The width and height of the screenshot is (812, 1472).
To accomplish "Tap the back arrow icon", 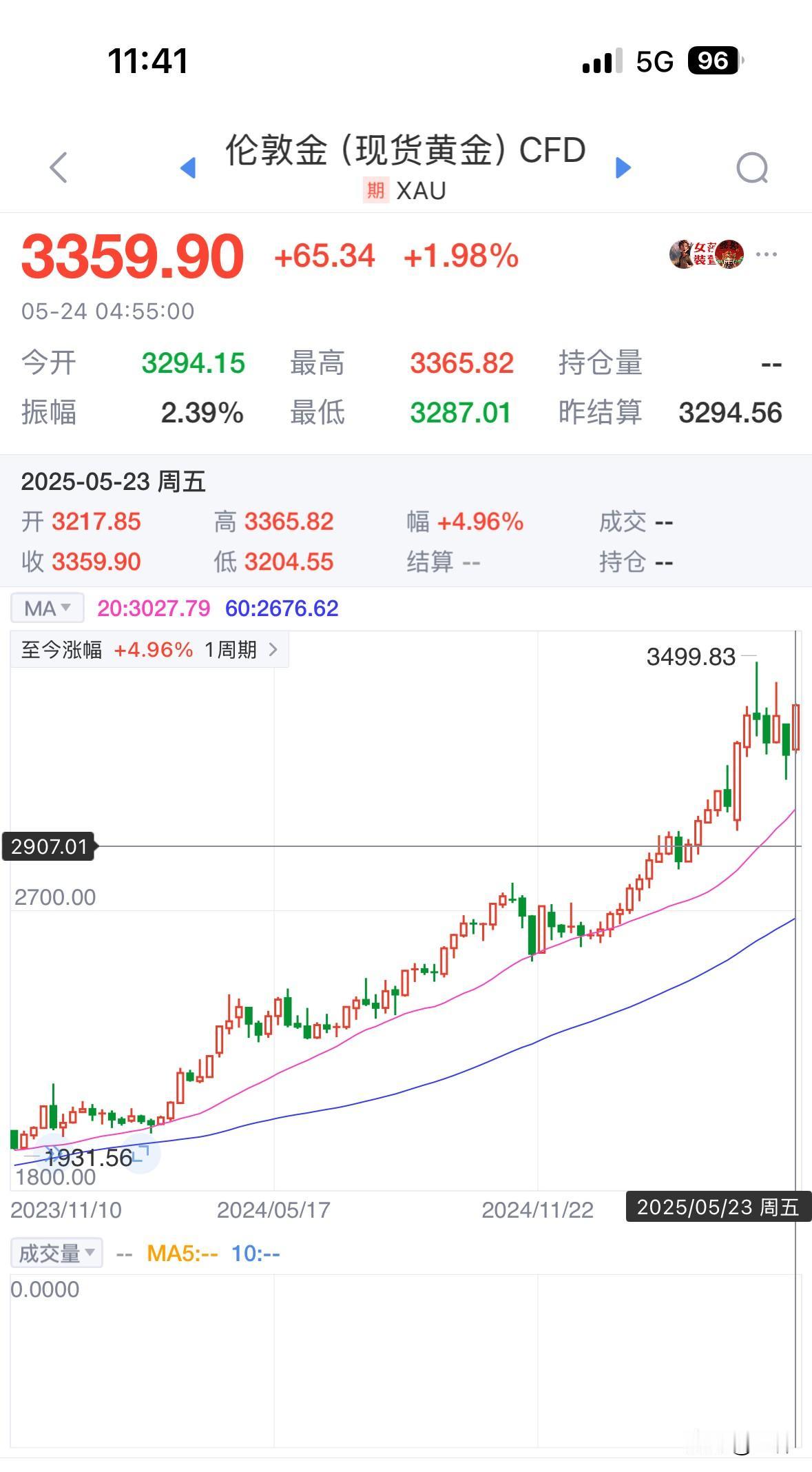I will click(59, 167).
